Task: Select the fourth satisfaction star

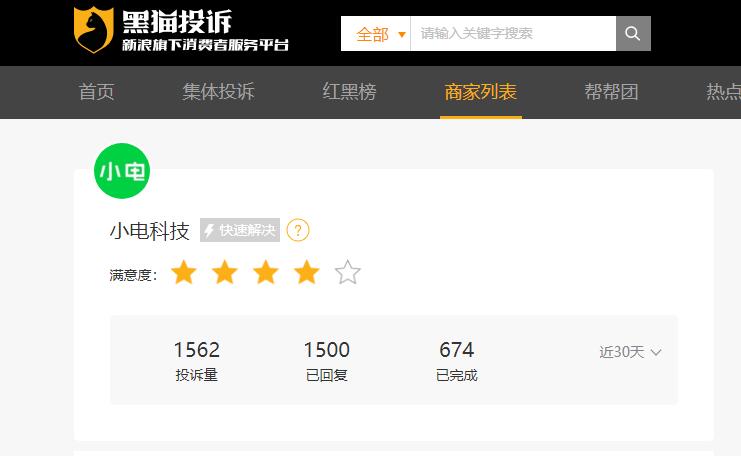Action: (307, 273)
